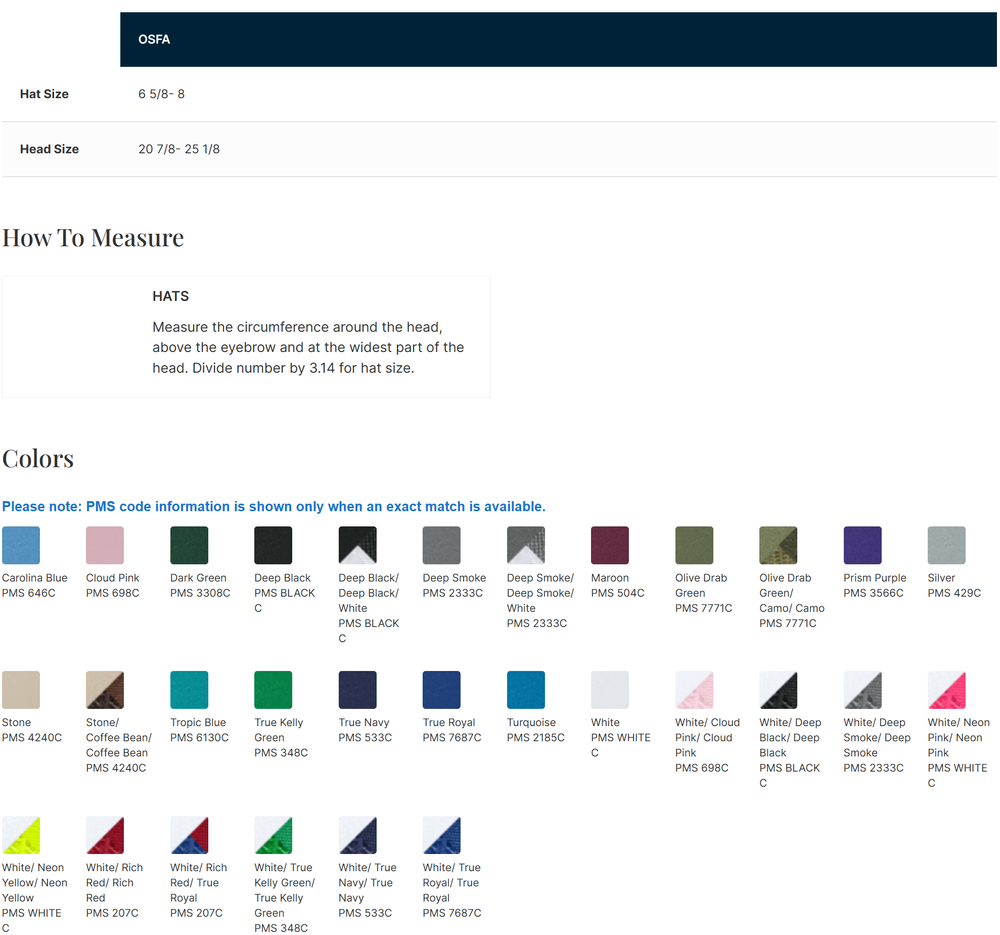The height and width of the screenshot is (935, 1000).
Task: Select the White/ Rich Red/ True Royal swatch
Action: point(189,835)
